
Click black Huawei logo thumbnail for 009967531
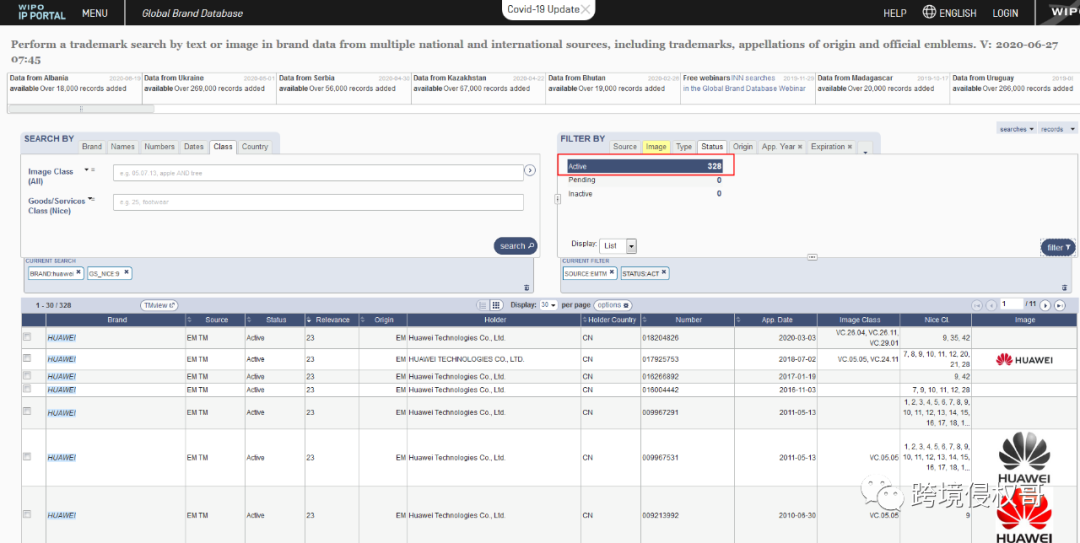pyautogui.click(x=1024, y=458)
